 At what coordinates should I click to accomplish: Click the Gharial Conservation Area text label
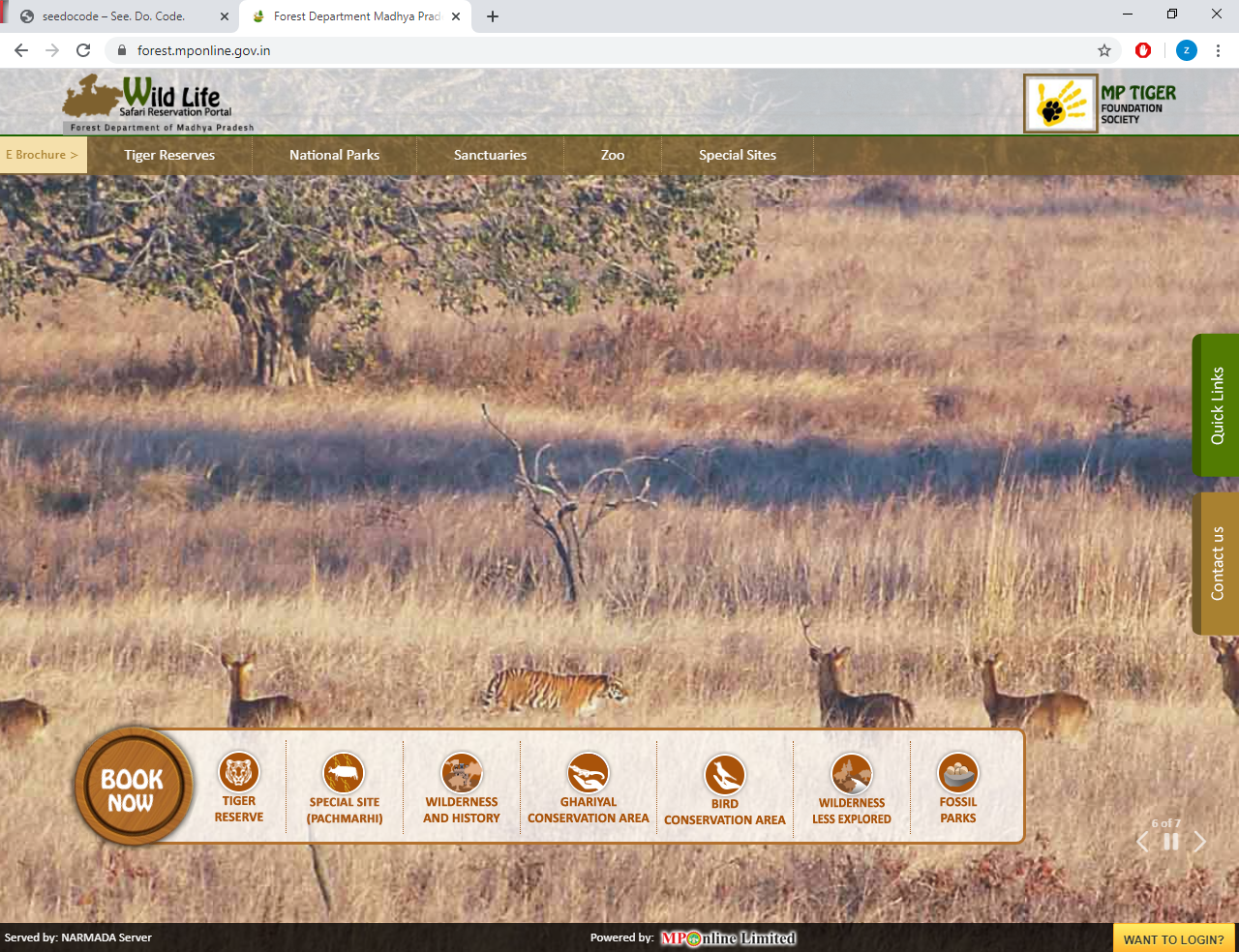[x=589, y=810]
